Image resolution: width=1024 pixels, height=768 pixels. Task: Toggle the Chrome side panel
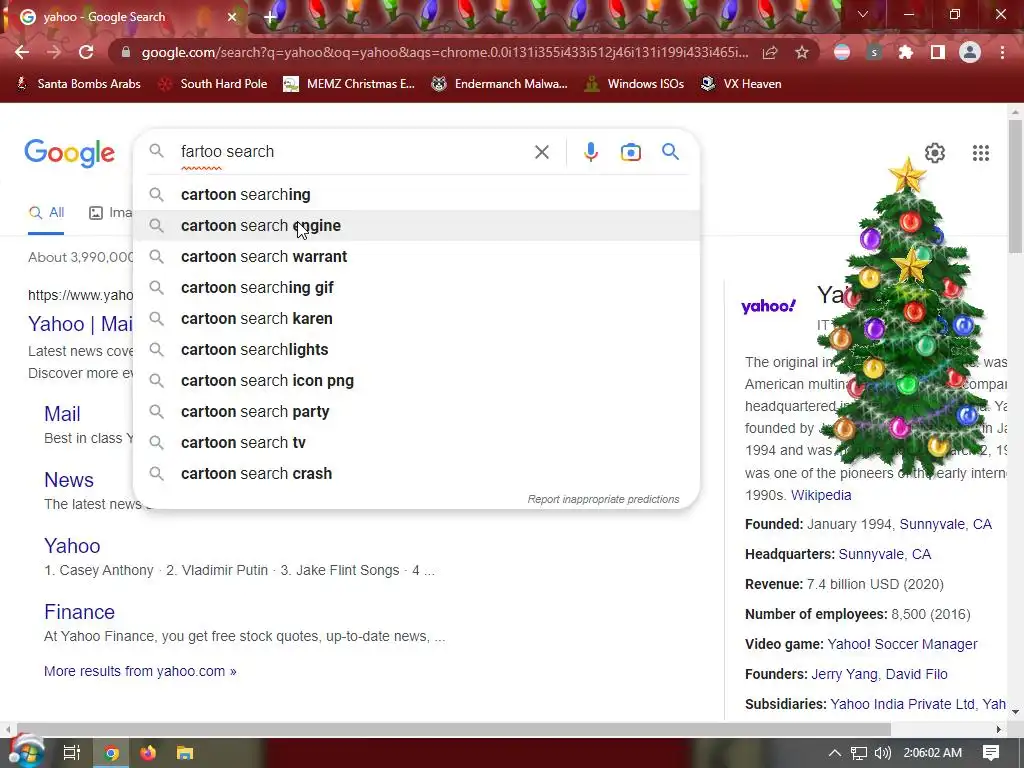click(938, 52)
